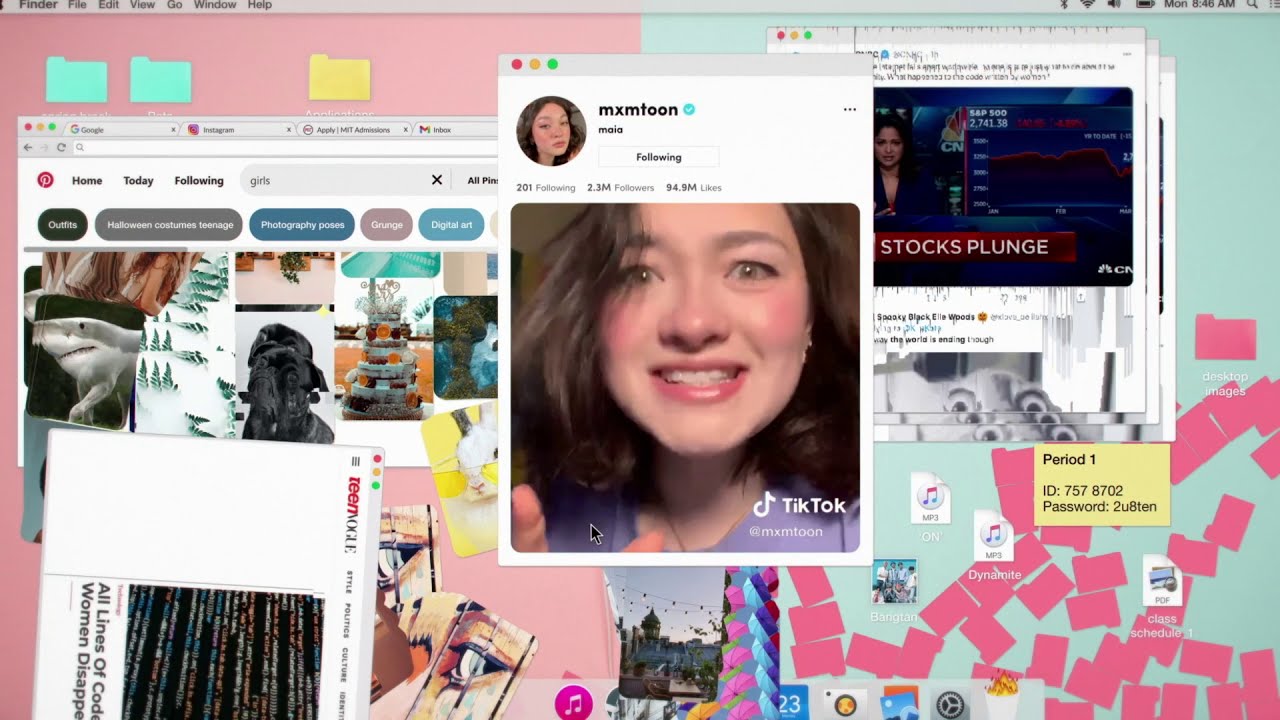Select the Photography poses chip

click(x=302, y=225)
